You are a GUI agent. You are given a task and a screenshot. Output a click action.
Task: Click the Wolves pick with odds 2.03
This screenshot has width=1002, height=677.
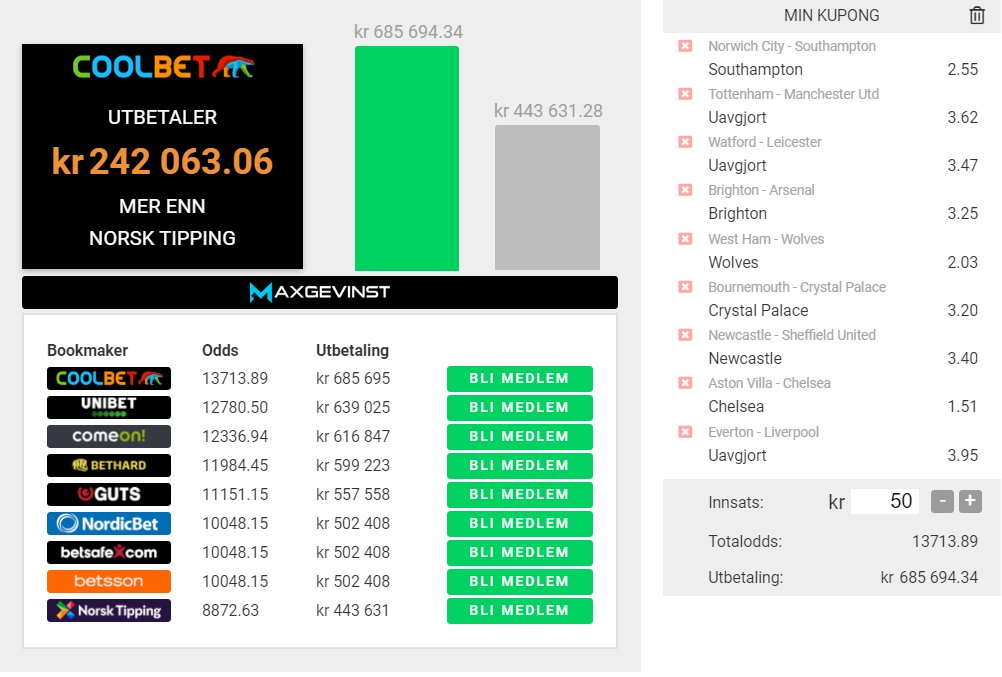(843, 262)
